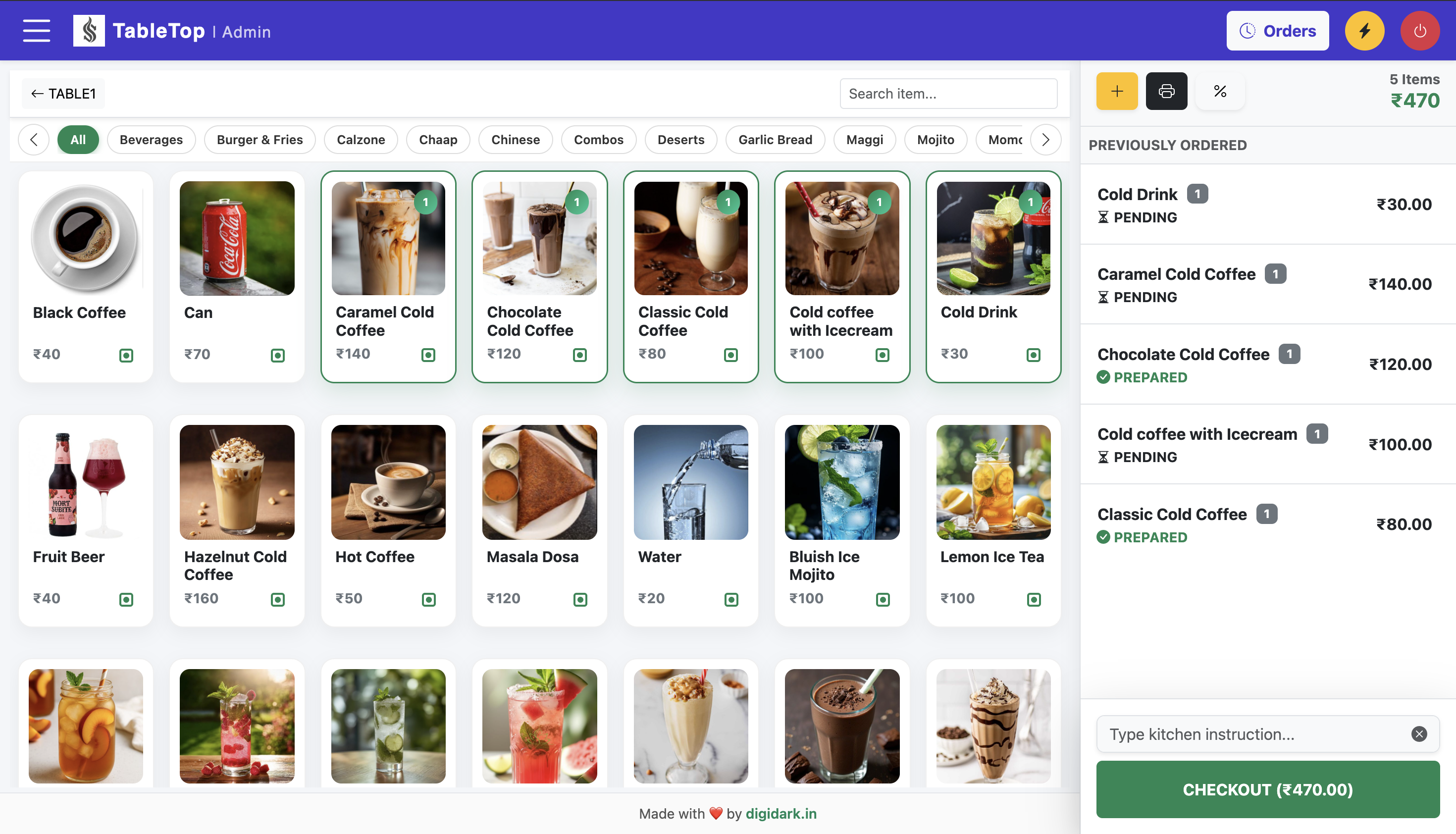This screenshot has width=1456, height=834.
Task: Toggle veg indicator on Chocolate Cold Coffee card
Action: (x=579, y=355)
